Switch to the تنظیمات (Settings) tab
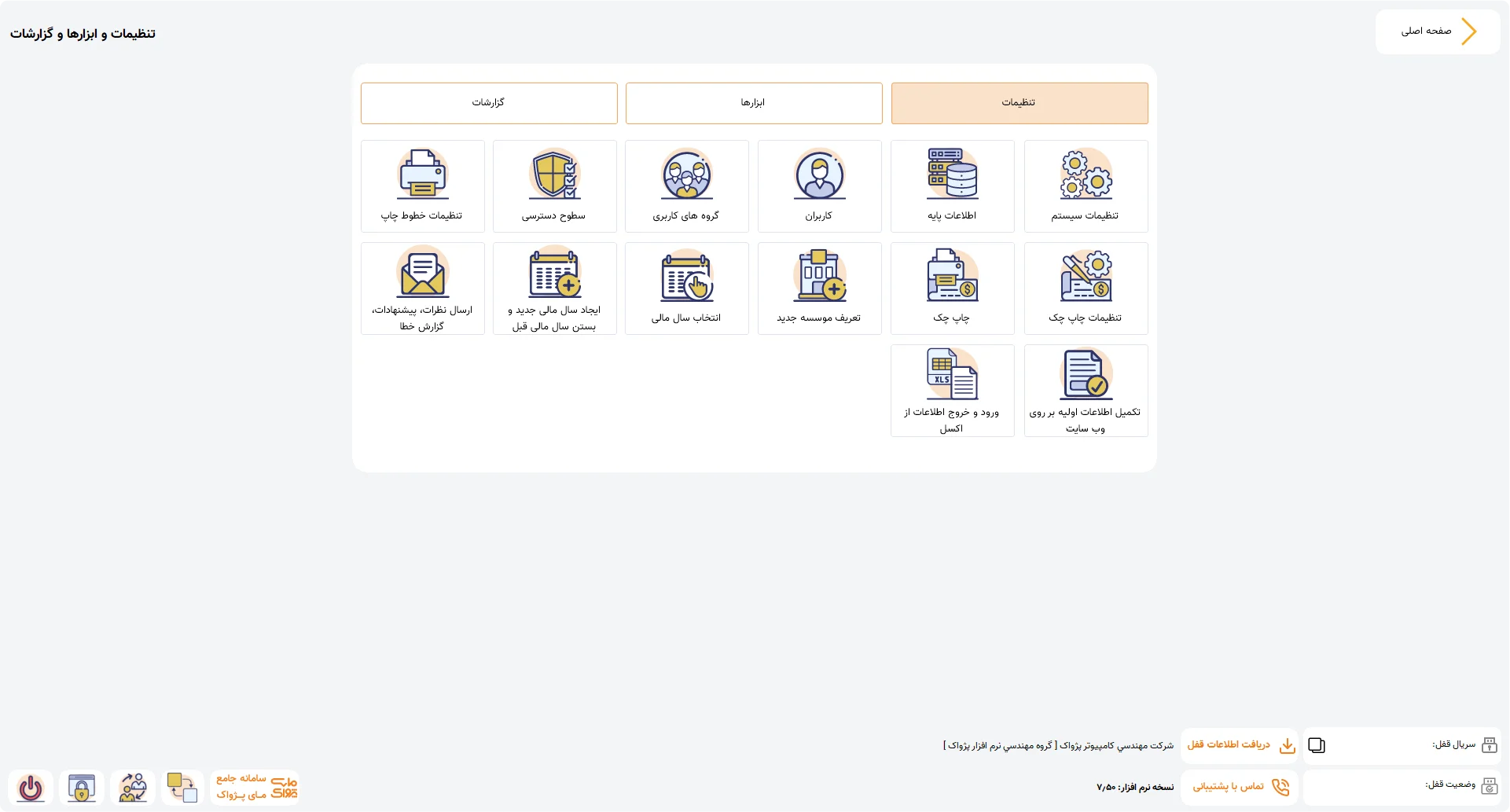1510x812 pixels. pyautogui.click(x=1020, y=103)
